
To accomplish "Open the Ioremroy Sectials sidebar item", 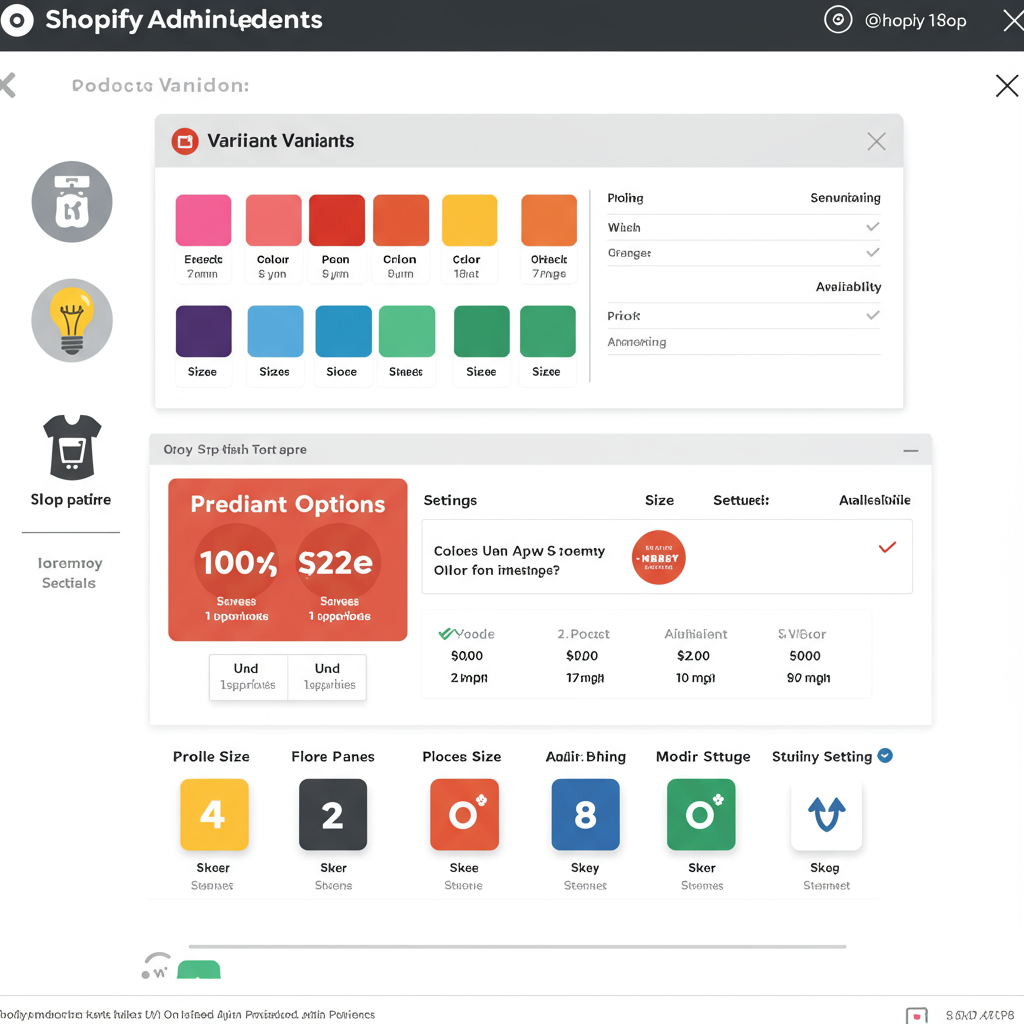I will pyautogui.click(x=70, y=573).
